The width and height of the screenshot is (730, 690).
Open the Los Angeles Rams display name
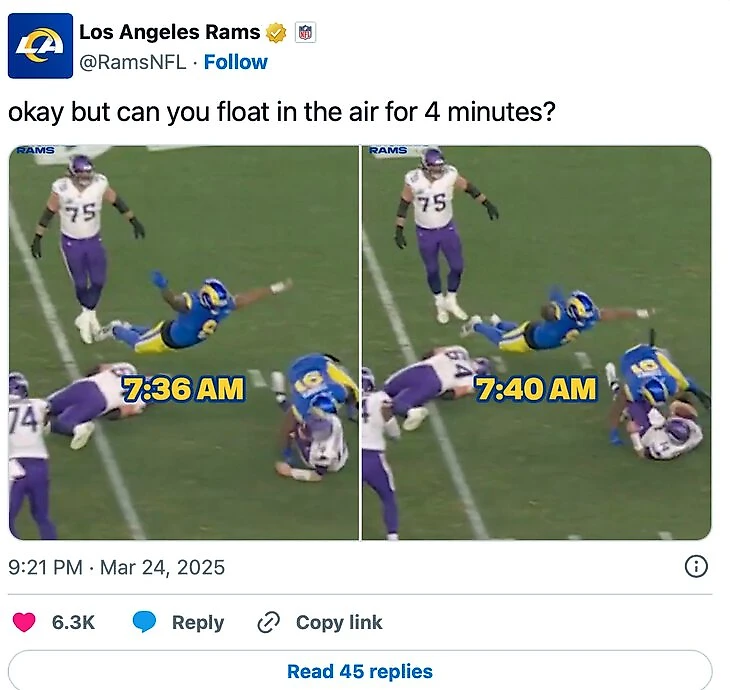click(x=169, y=32)
